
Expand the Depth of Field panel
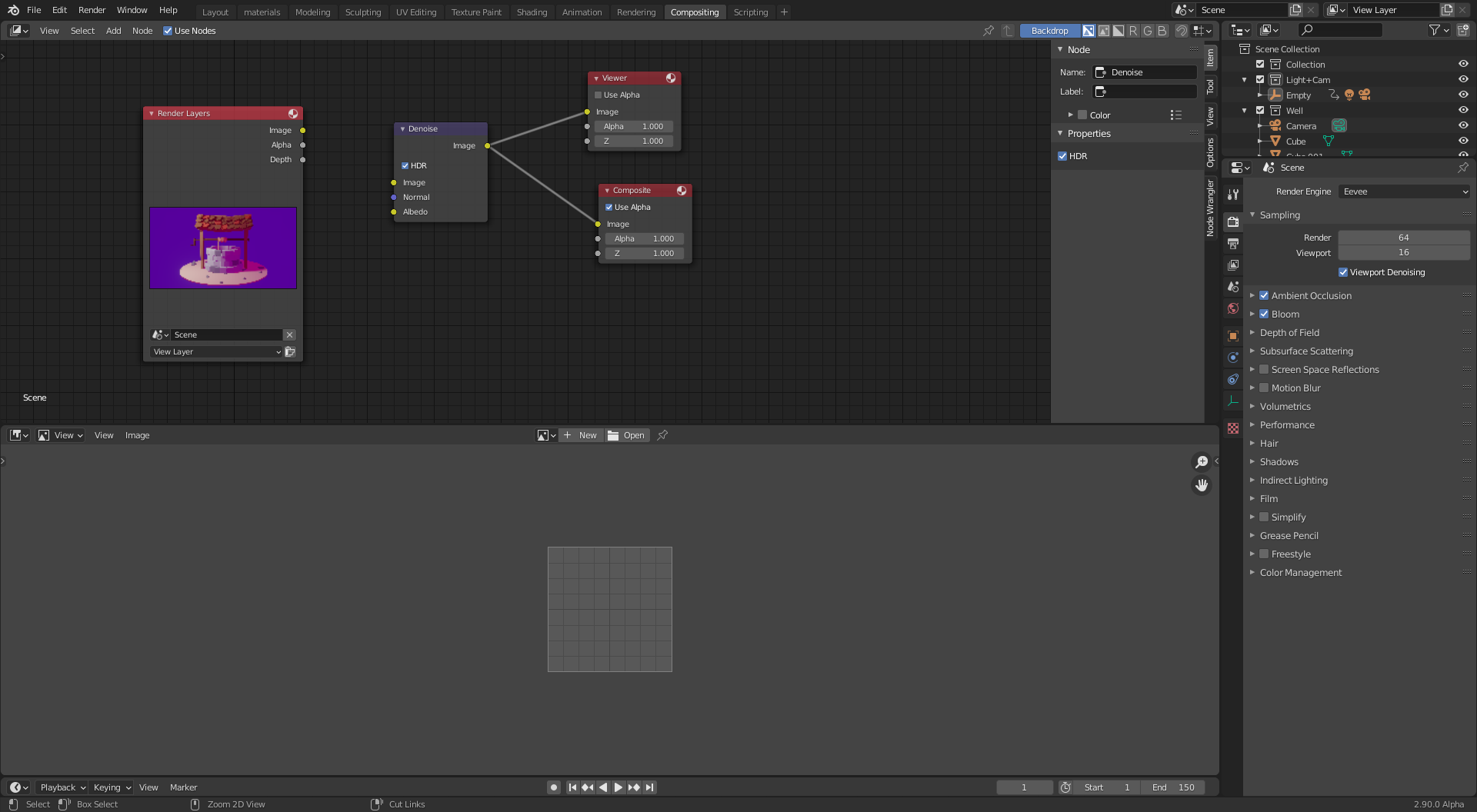click(1289, 332)
